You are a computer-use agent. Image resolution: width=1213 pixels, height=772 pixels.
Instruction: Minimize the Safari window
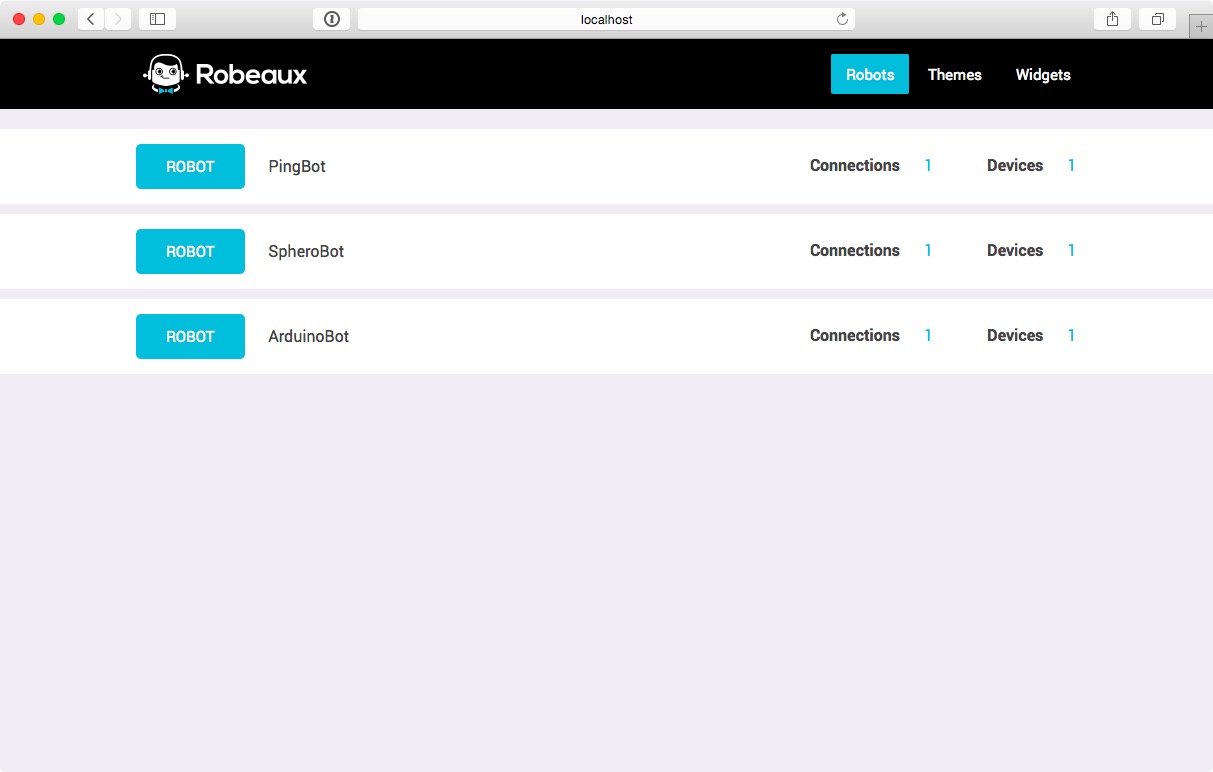click(x=39, y=19)
